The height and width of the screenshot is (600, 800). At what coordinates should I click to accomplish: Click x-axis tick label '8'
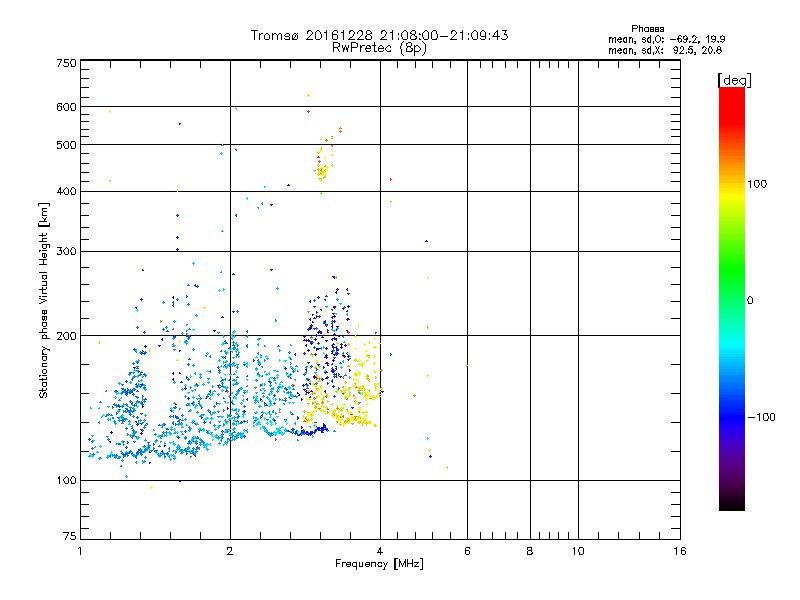point(530,551)
